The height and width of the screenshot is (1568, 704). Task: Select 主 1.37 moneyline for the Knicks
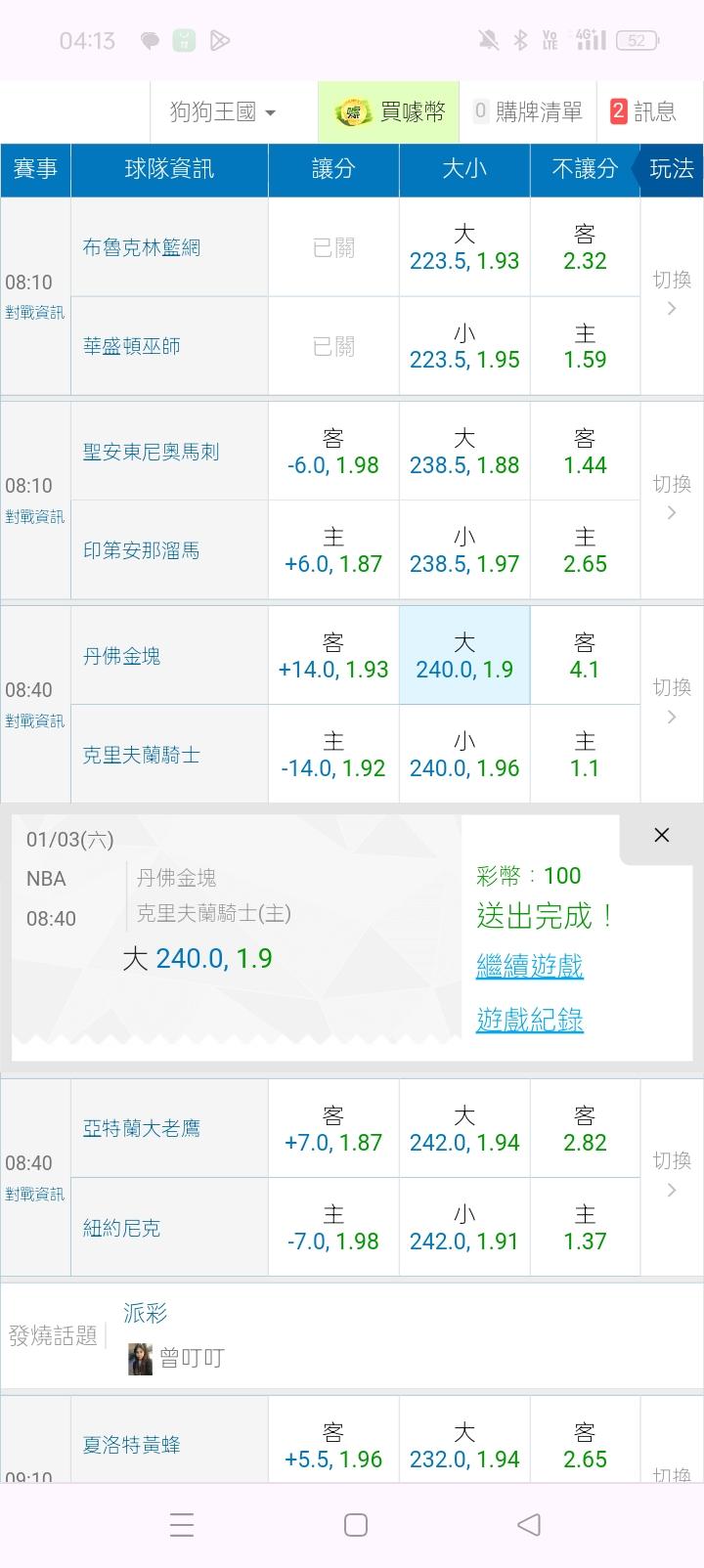coord(585,1228)
